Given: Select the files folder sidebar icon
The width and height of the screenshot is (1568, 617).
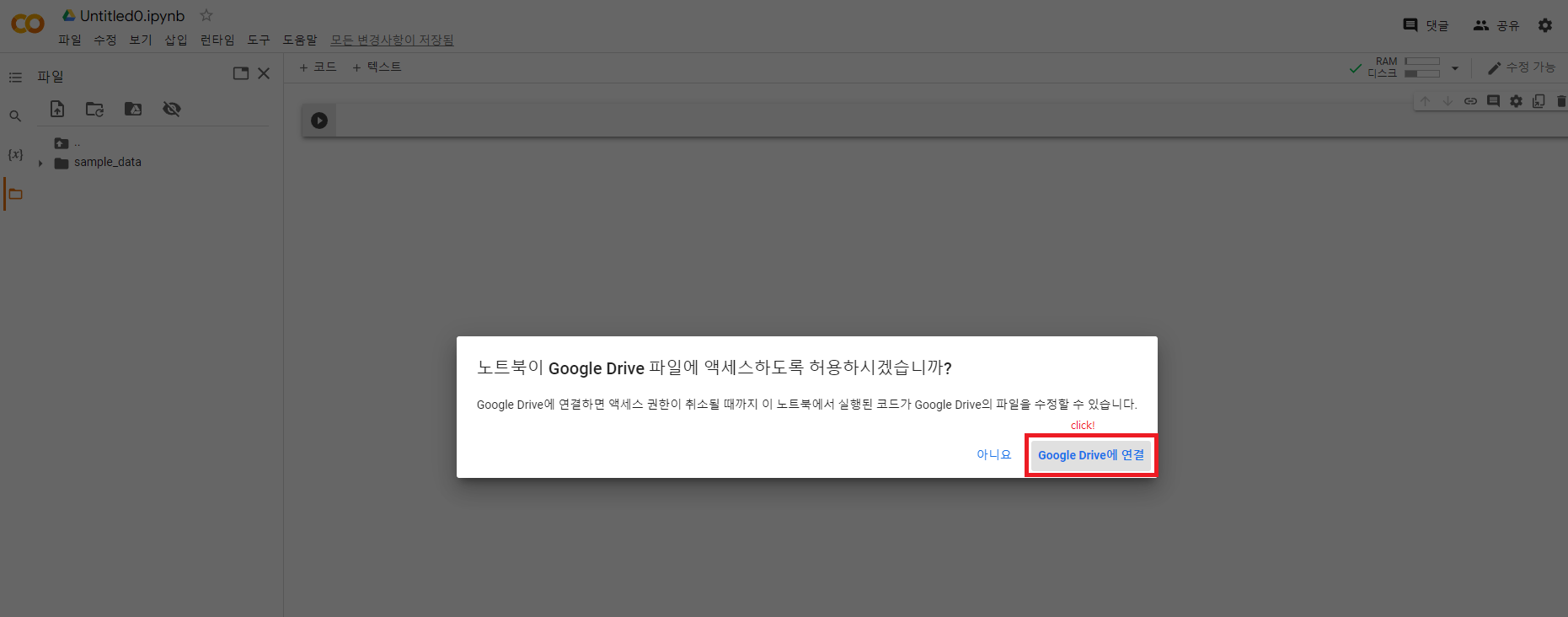Looking at the screenshot, I should 15,194.
